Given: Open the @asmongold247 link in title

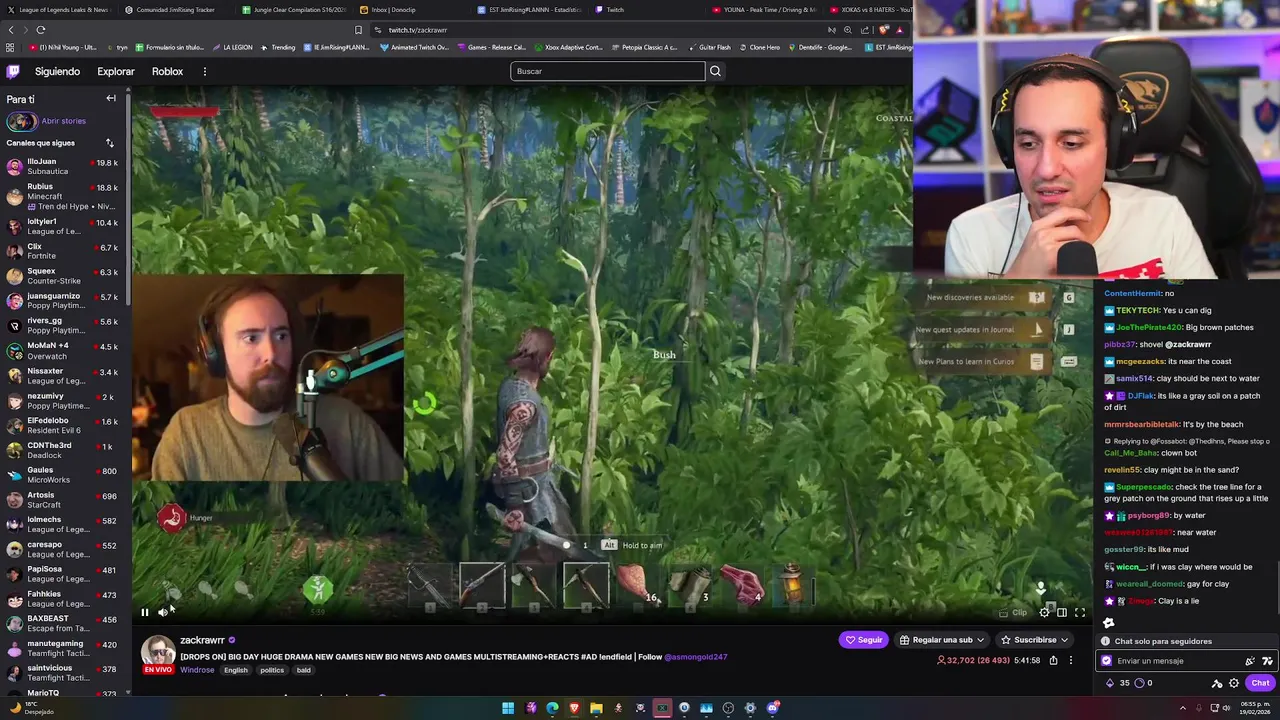Looking at the screenshot, I should click(696, 657).
